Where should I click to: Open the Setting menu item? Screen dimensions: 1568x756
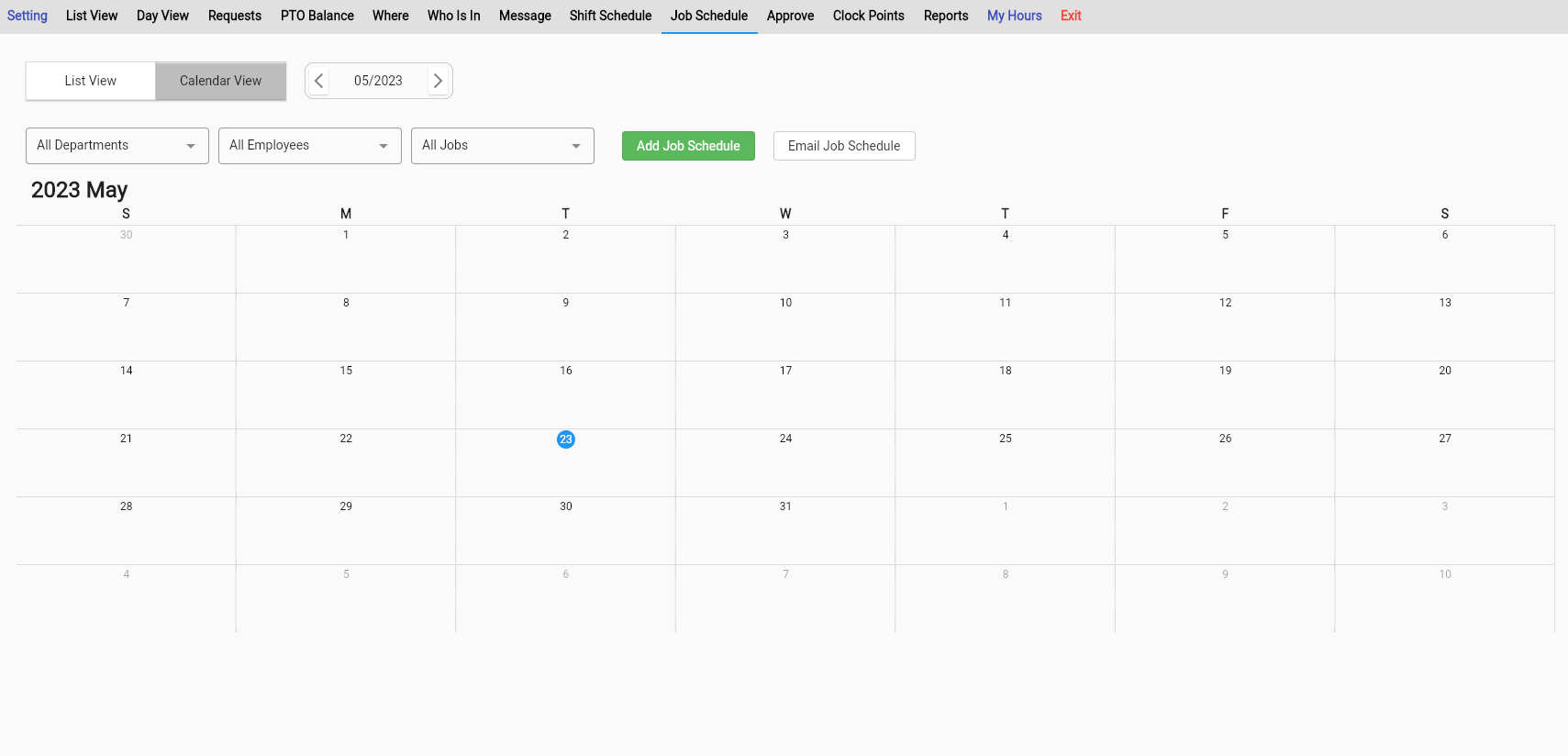[x=28, y=16]
